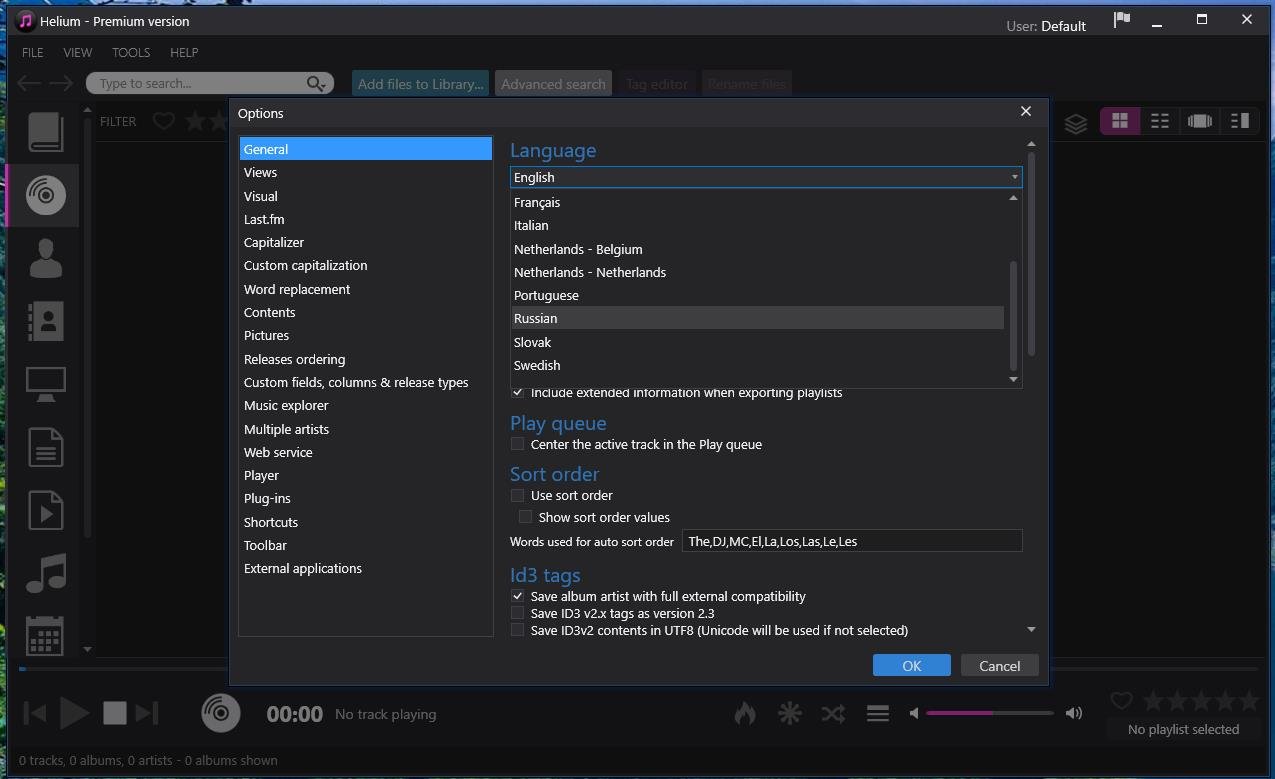Viewport: 1275px width, 779px height.
Task: Open the HELP menu
Action: (x=184, y=52)
